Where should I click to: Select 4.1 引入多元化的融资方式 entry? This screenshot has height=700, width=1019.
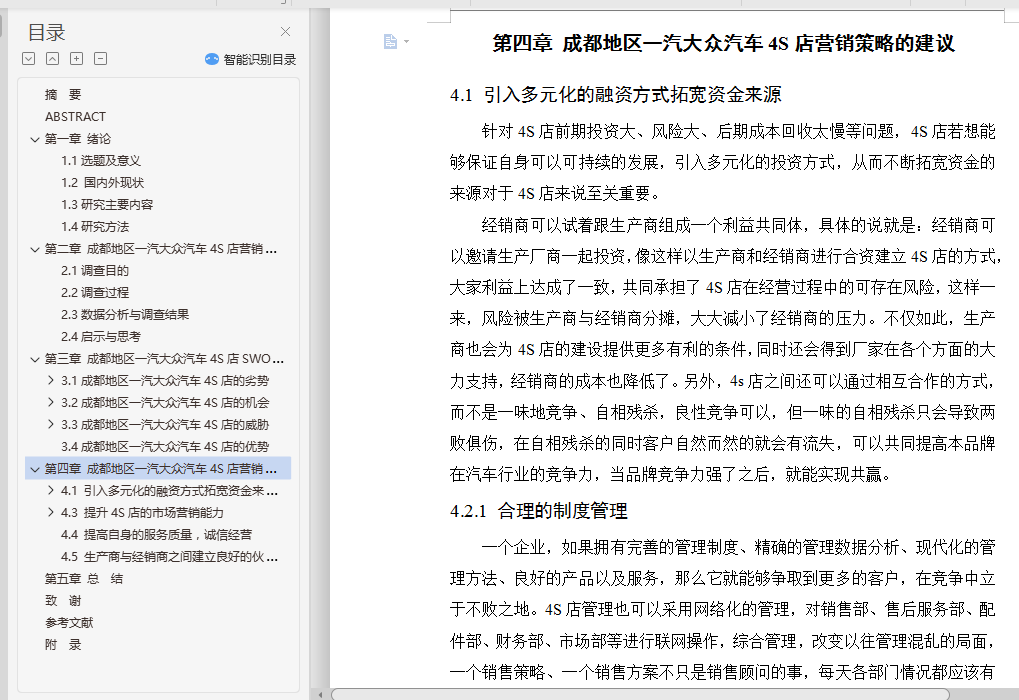click(169, 491)
